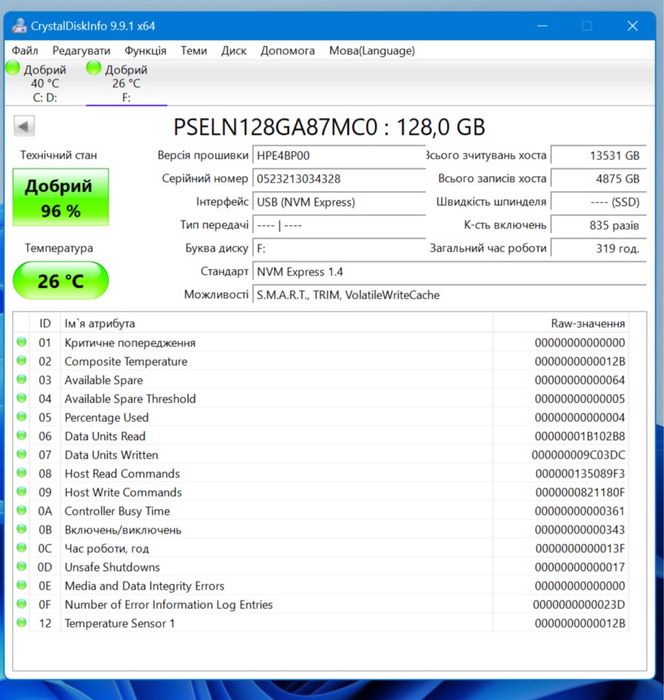
Task: Click the interface field USB (NVM Express)
Action: (339, 202)
